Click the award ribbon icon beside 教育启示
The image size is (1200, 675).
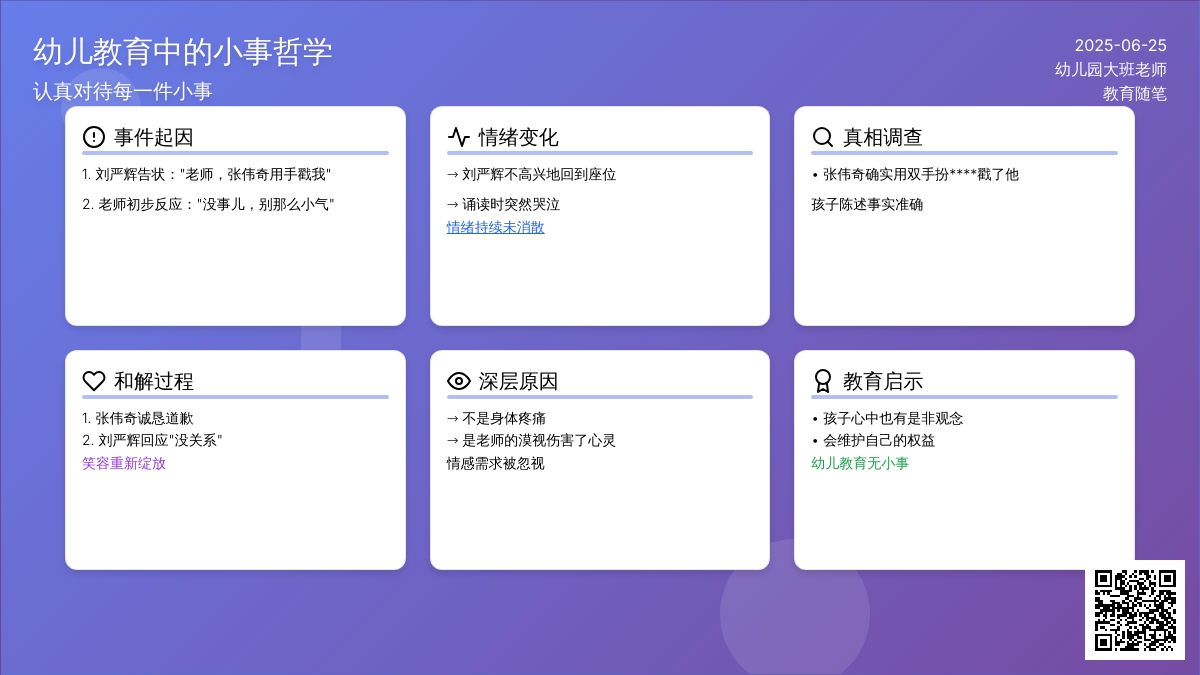(823, 381)
